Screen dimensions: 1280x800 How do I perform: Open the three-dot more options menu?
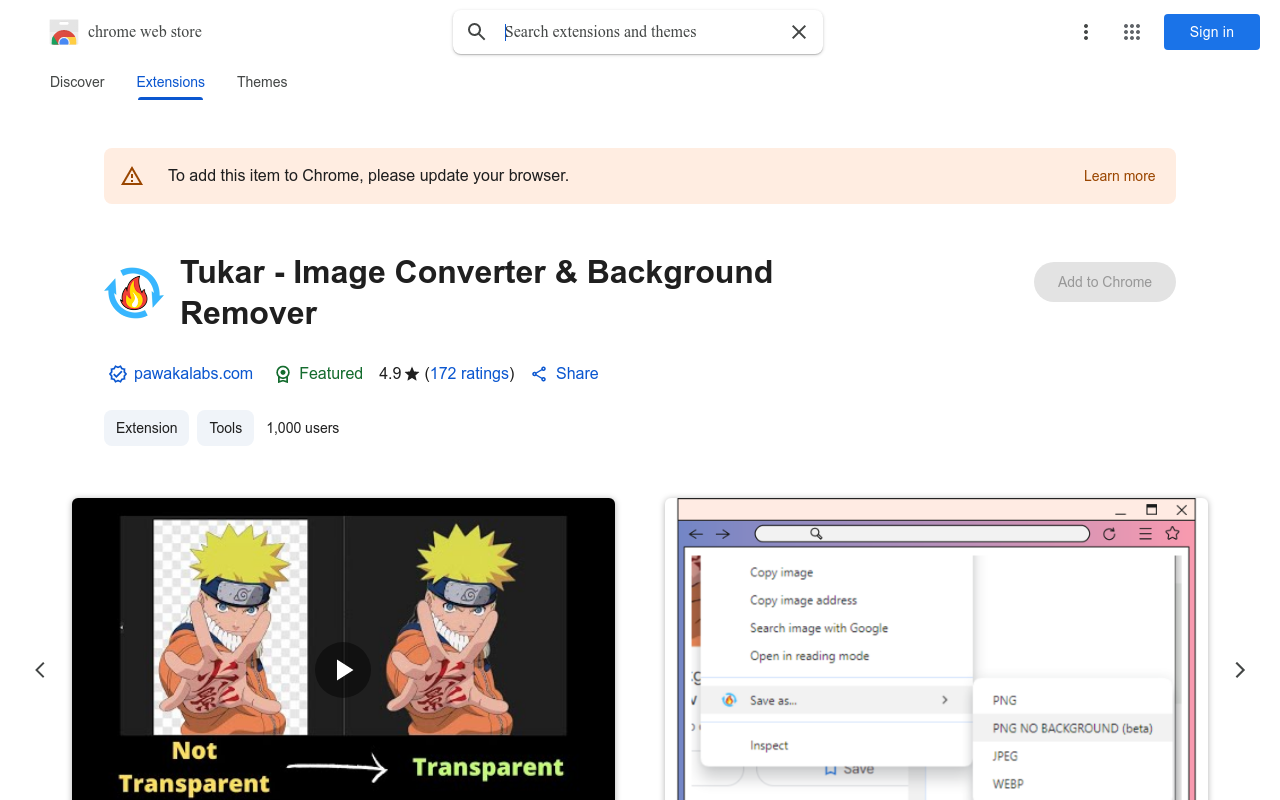pos(1086,32)
